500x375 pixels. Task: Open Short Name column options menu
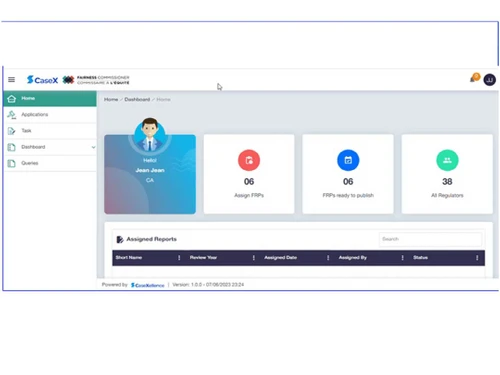point(179,258)
